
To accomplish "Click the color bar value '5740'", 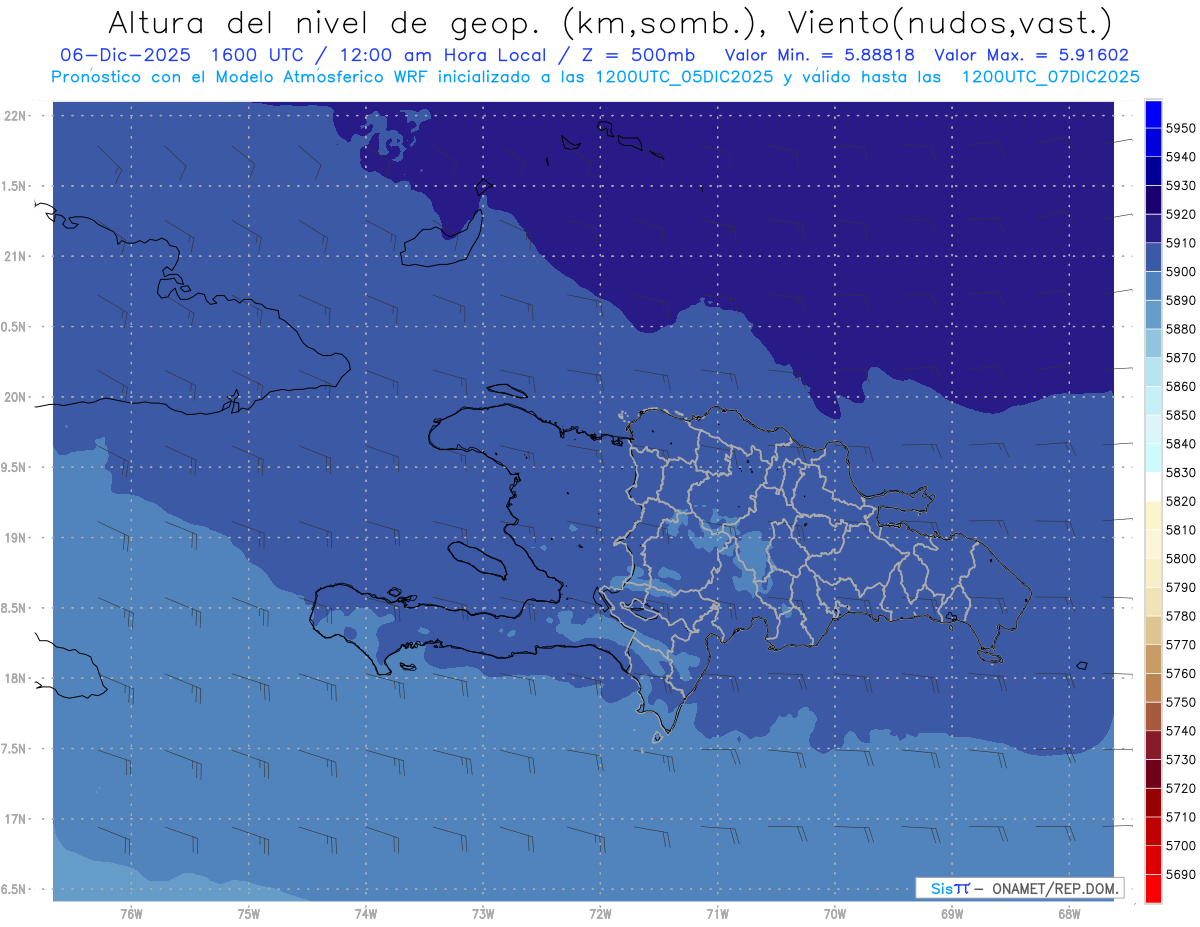I will [1181, 731].
